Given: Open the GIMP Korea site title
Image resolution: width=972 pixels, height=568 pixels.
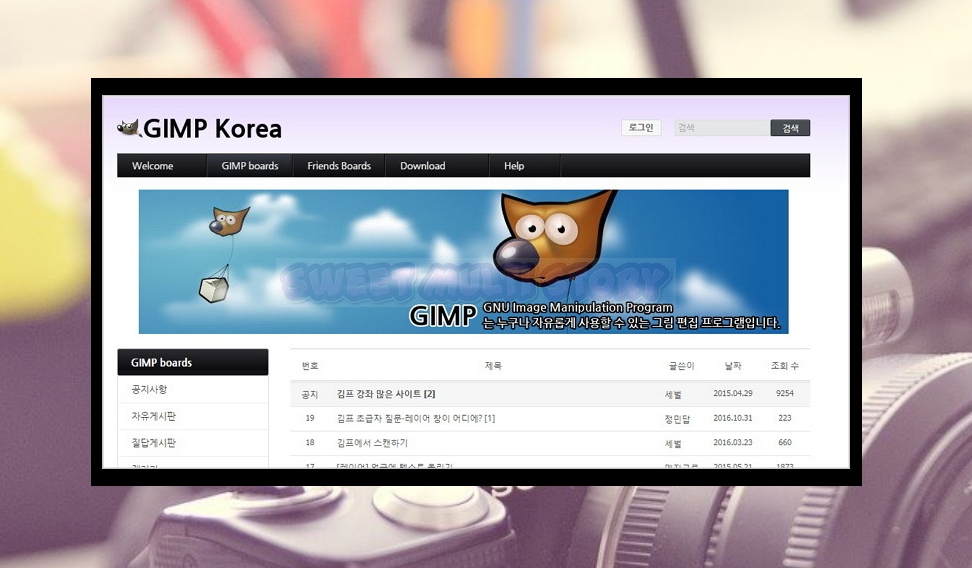Looking at the screenshot, I should (x=213, y=129).
